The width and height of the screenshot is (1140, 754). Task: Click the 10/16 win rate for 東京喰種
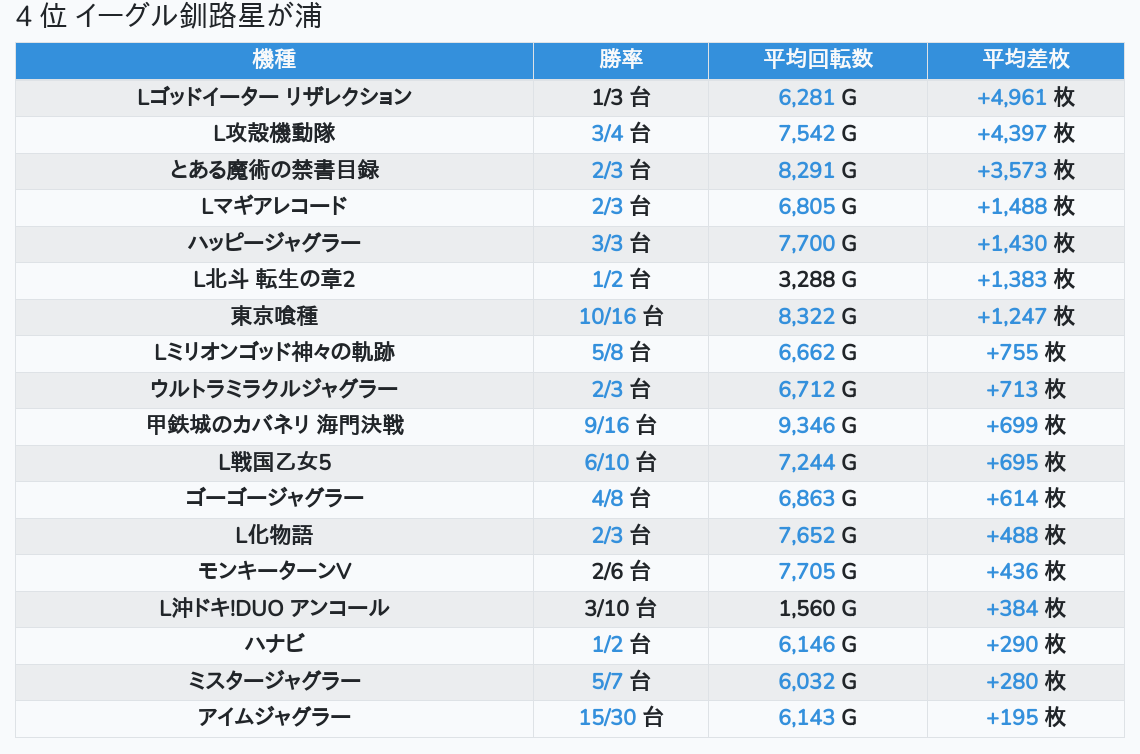pyautogui.click(x=608, y=316)
